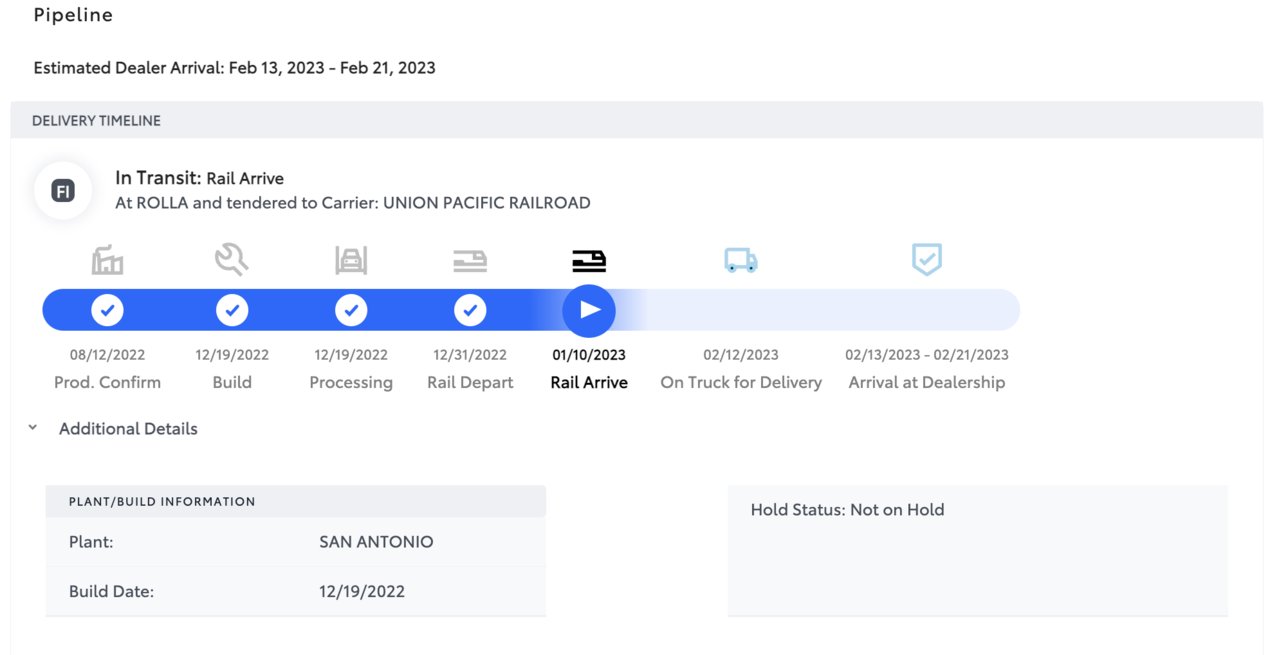Image resolution: width=1279 pixels, height=655 pixels.
Task: Click the FI status badge icon
Action: 63,190
